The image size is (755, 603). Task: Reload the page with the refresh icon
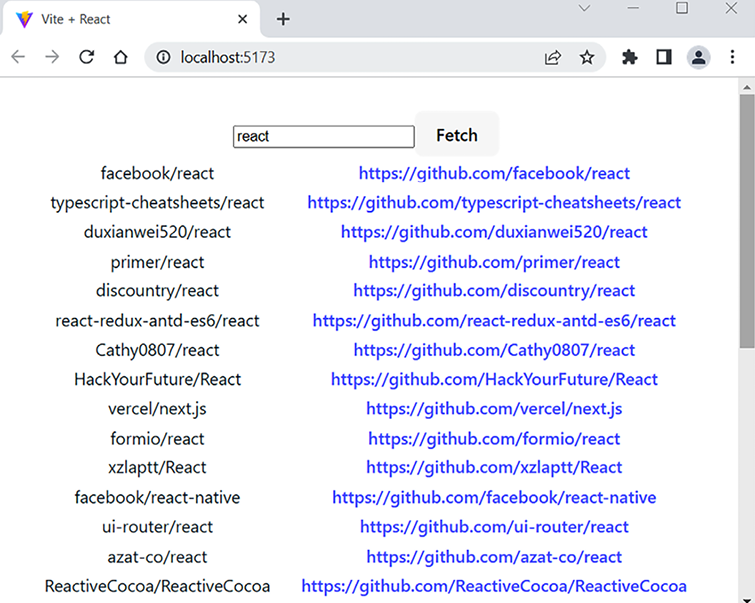click(87, 57)
